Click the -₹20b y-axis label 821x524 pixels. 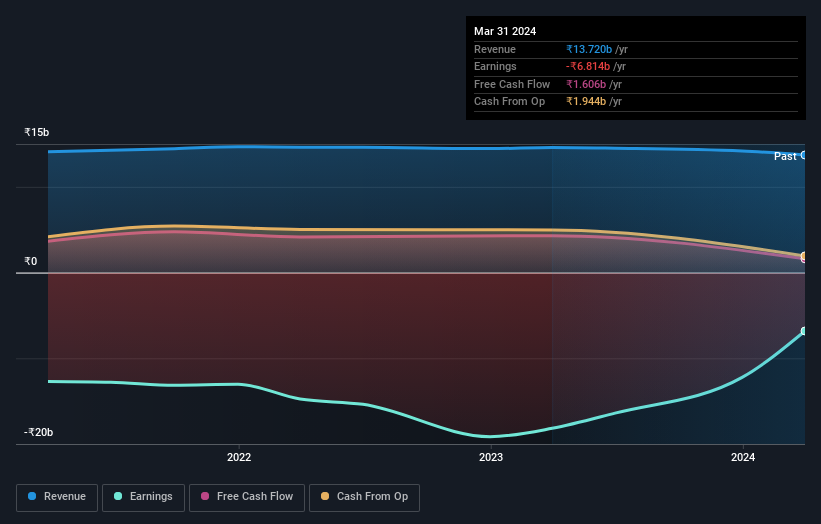38,432
